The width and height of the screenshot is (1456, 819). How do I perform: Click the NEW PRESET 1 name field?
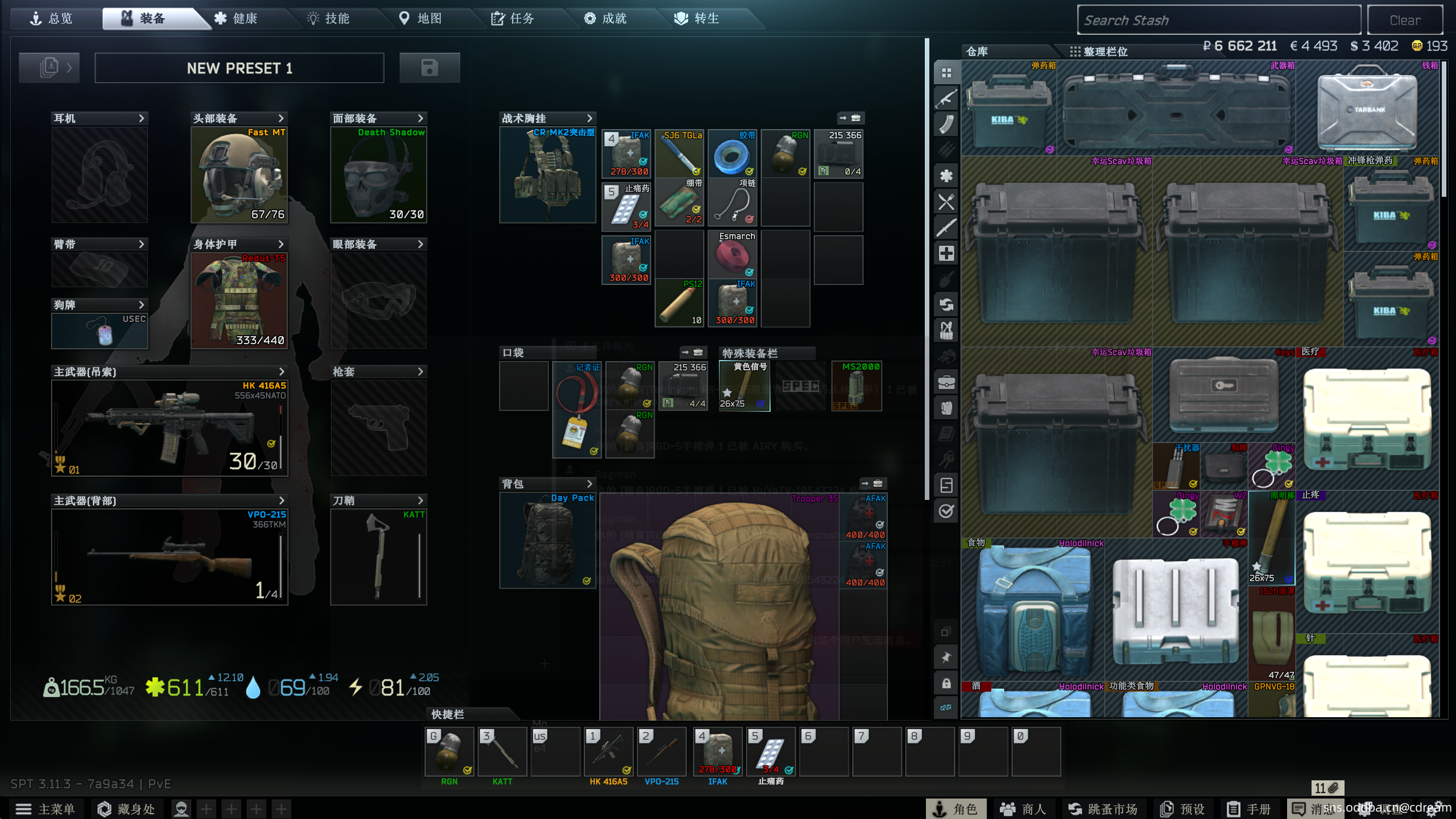tap(239, 68)
